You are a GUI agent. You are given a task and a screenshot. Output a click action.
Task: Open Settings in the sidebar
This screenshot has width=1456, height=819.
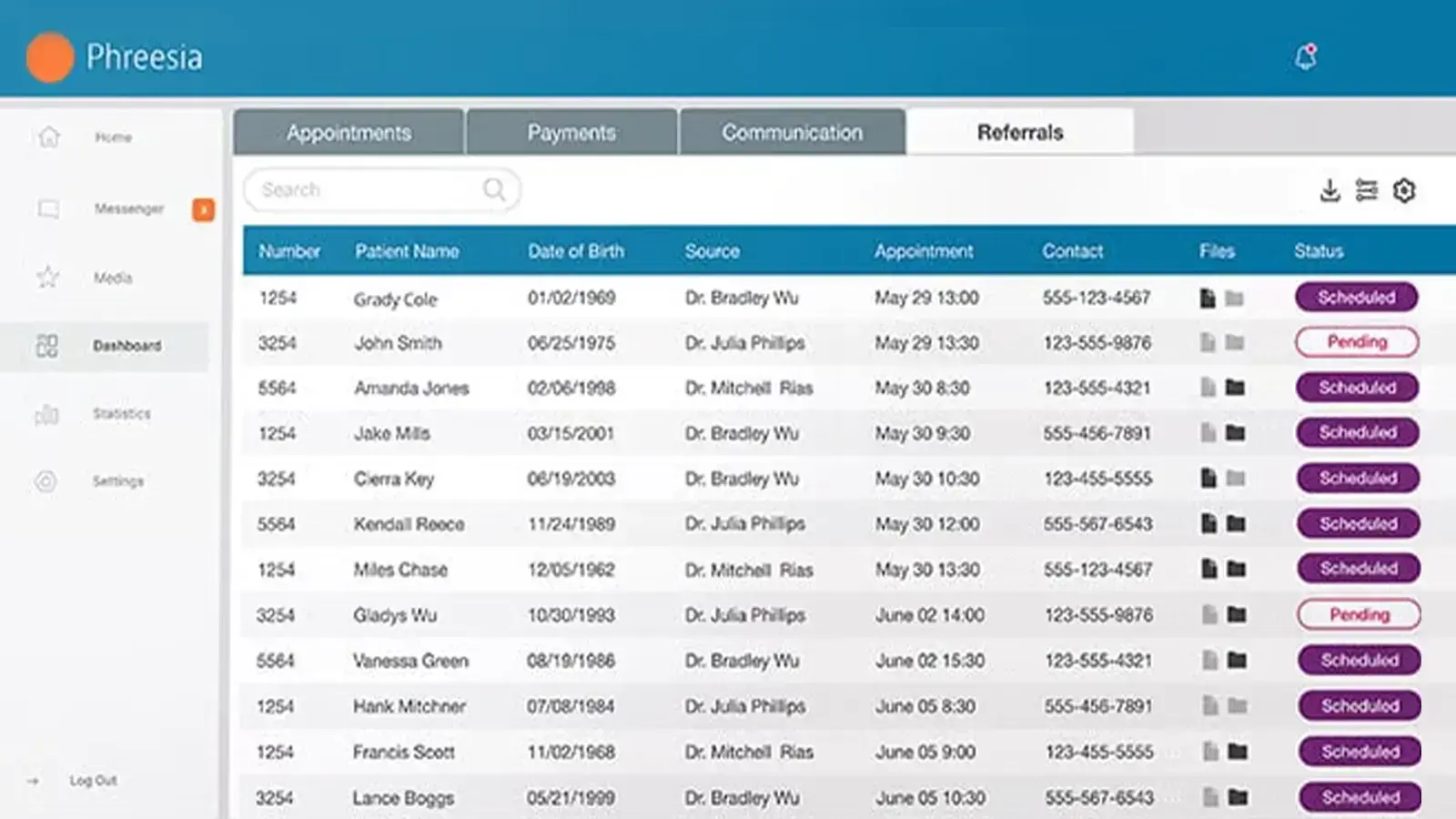point(118,480)
